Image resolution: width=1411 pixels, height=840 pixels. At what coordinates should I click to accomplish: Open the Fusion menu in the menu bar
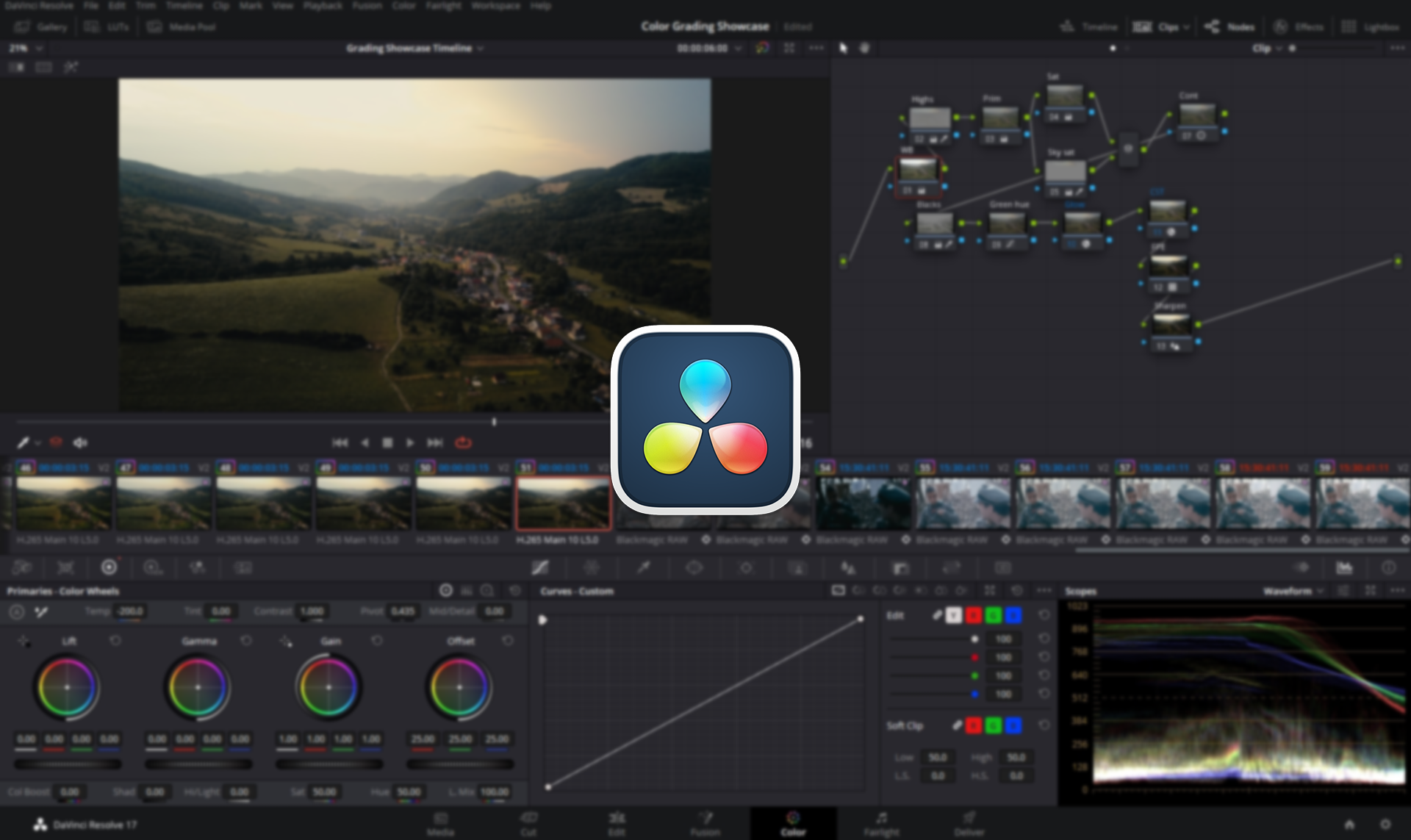click(367, 6)
